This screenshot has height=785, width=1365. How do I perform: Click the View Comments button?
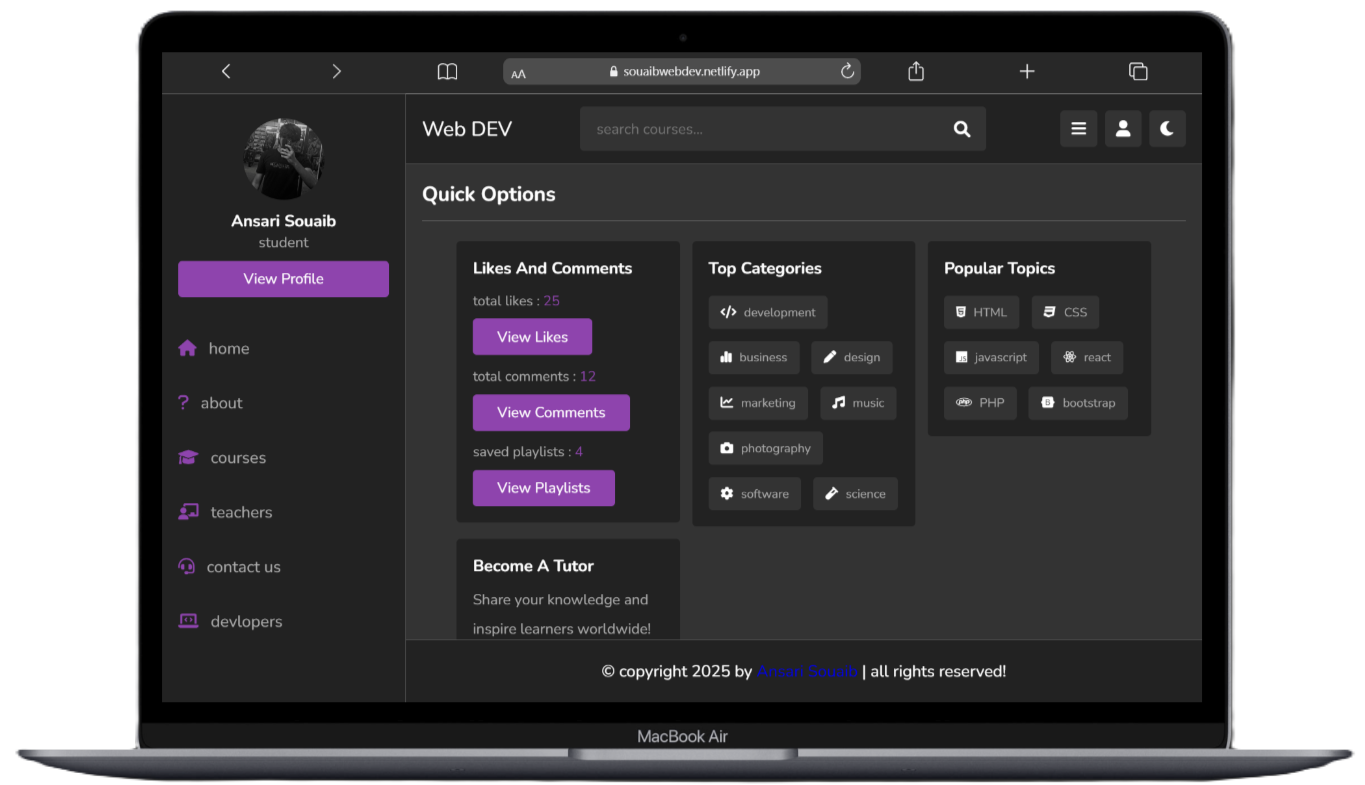[x=551, y=412]
